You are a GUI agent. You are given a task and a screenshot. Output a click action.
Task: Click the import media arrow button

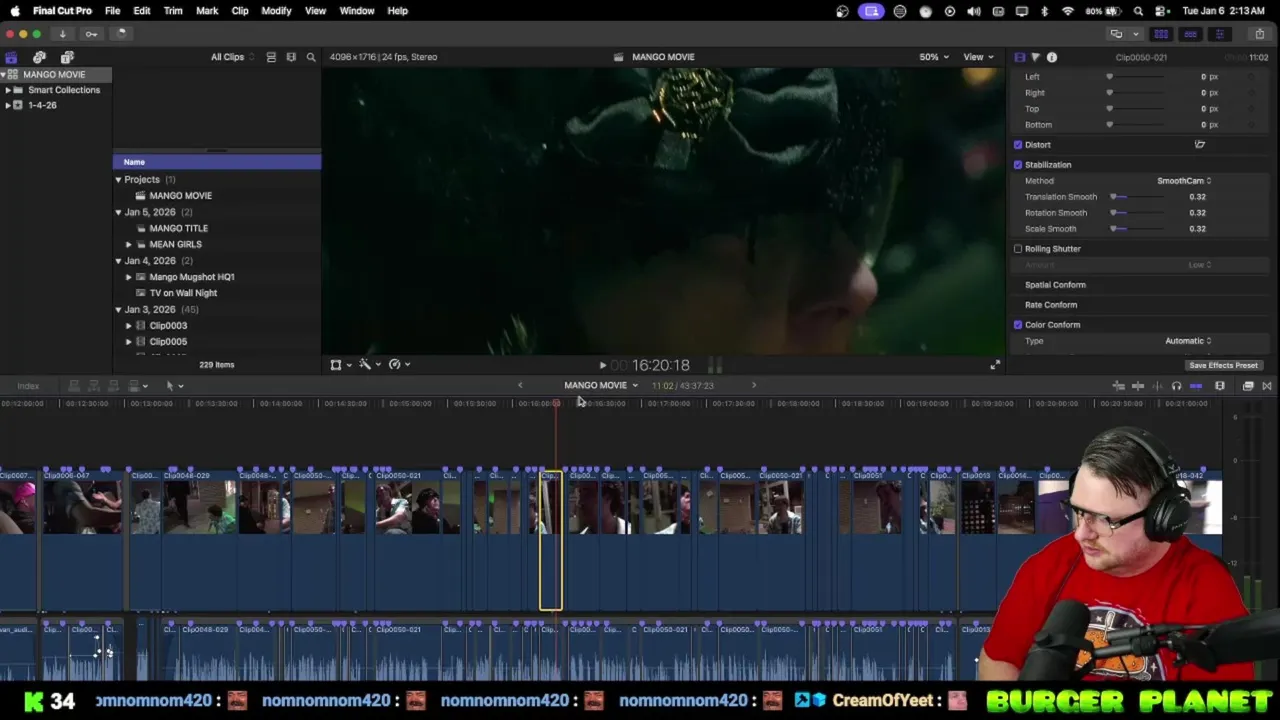[62, 34]
